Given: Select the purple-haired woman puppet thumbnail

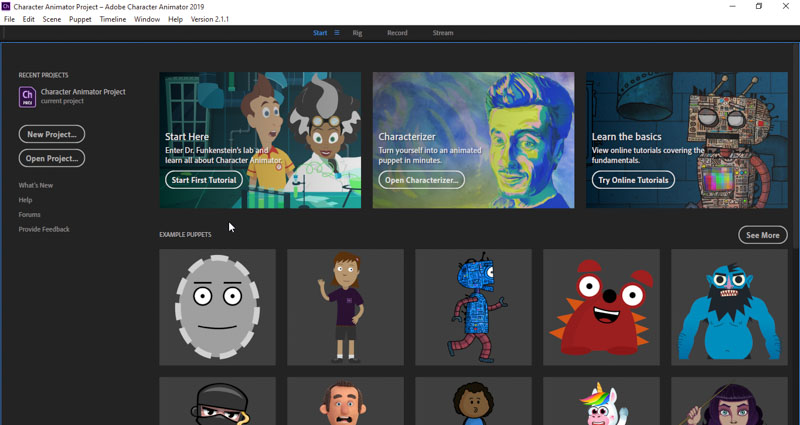Looking at the screenshot, I should pos(730,401).
